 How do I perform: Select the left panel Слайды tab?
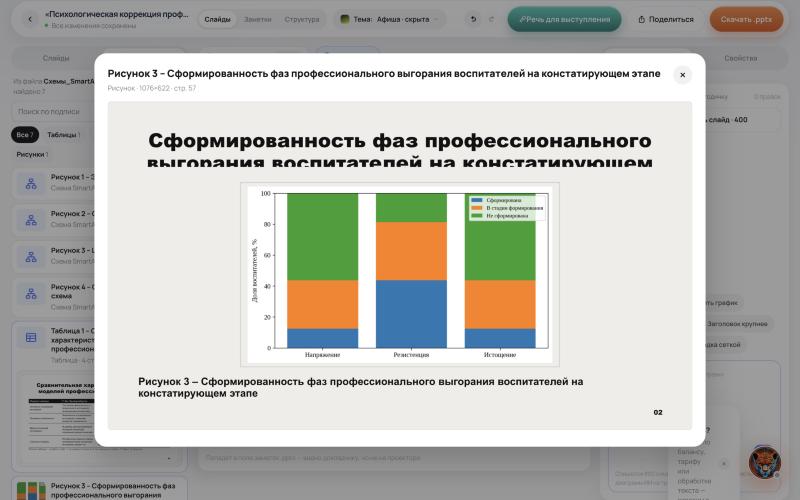56,58
